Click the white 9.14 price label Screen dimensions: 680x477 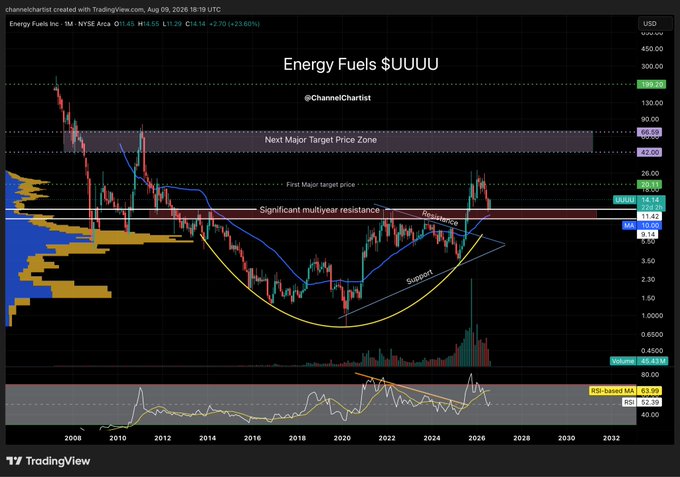(x=648, y=235)
